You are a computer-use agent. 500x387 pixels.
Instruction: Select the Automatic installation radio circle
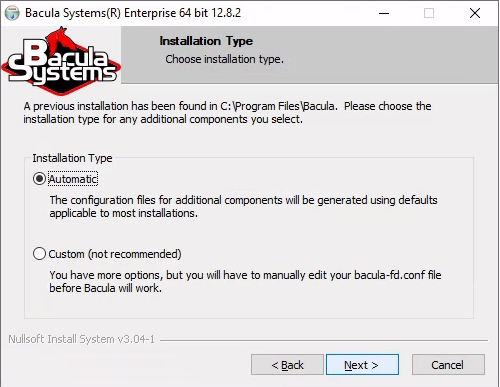coord(39,179)
